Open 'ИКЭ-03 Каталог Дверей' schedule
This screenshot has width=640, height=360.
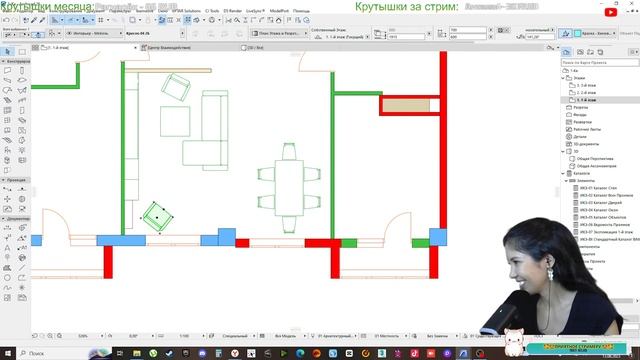(601, 203)
